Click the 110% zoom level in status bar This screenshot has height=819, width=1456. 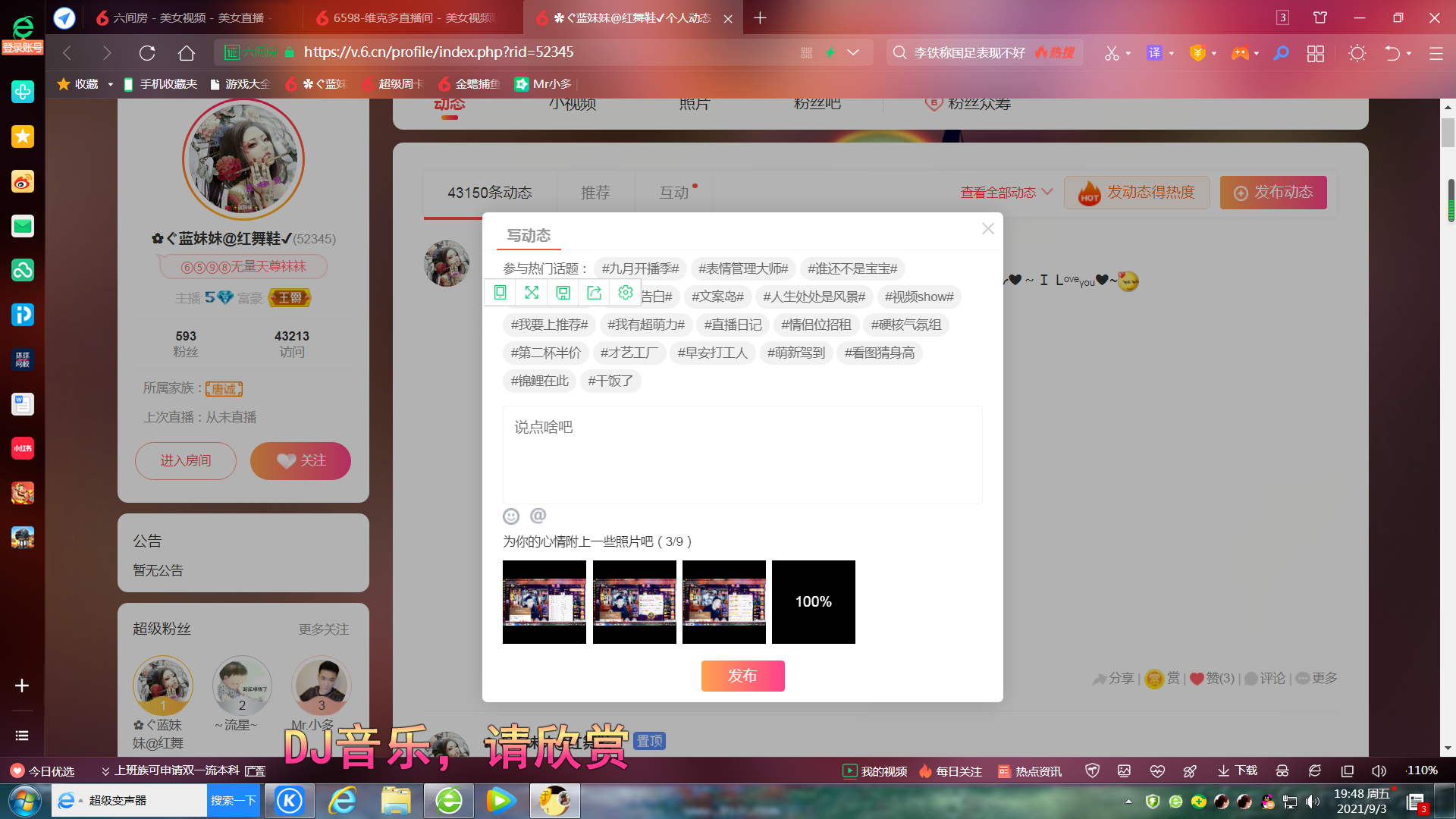point(1422,770)
